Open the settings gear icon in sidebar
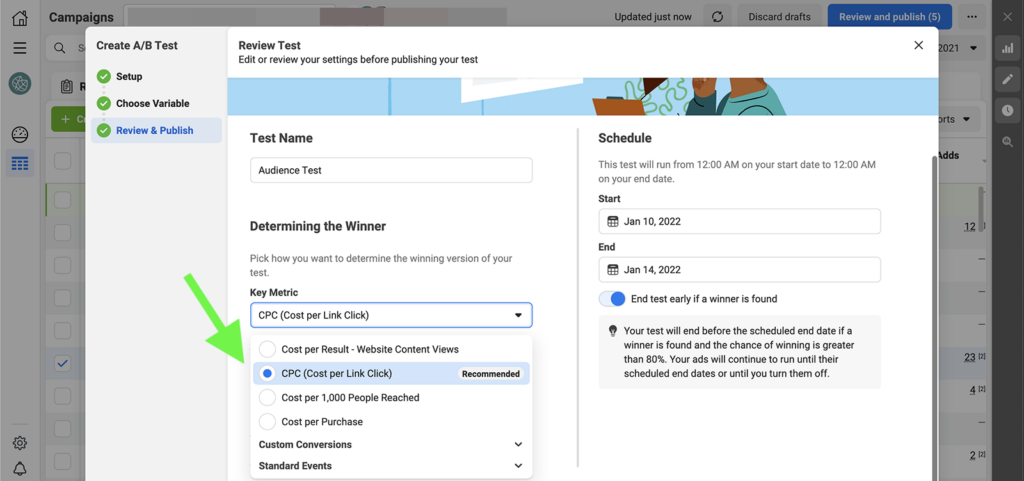The width and height of the screenshot is (1024, 481). click(x=19, y=443)
